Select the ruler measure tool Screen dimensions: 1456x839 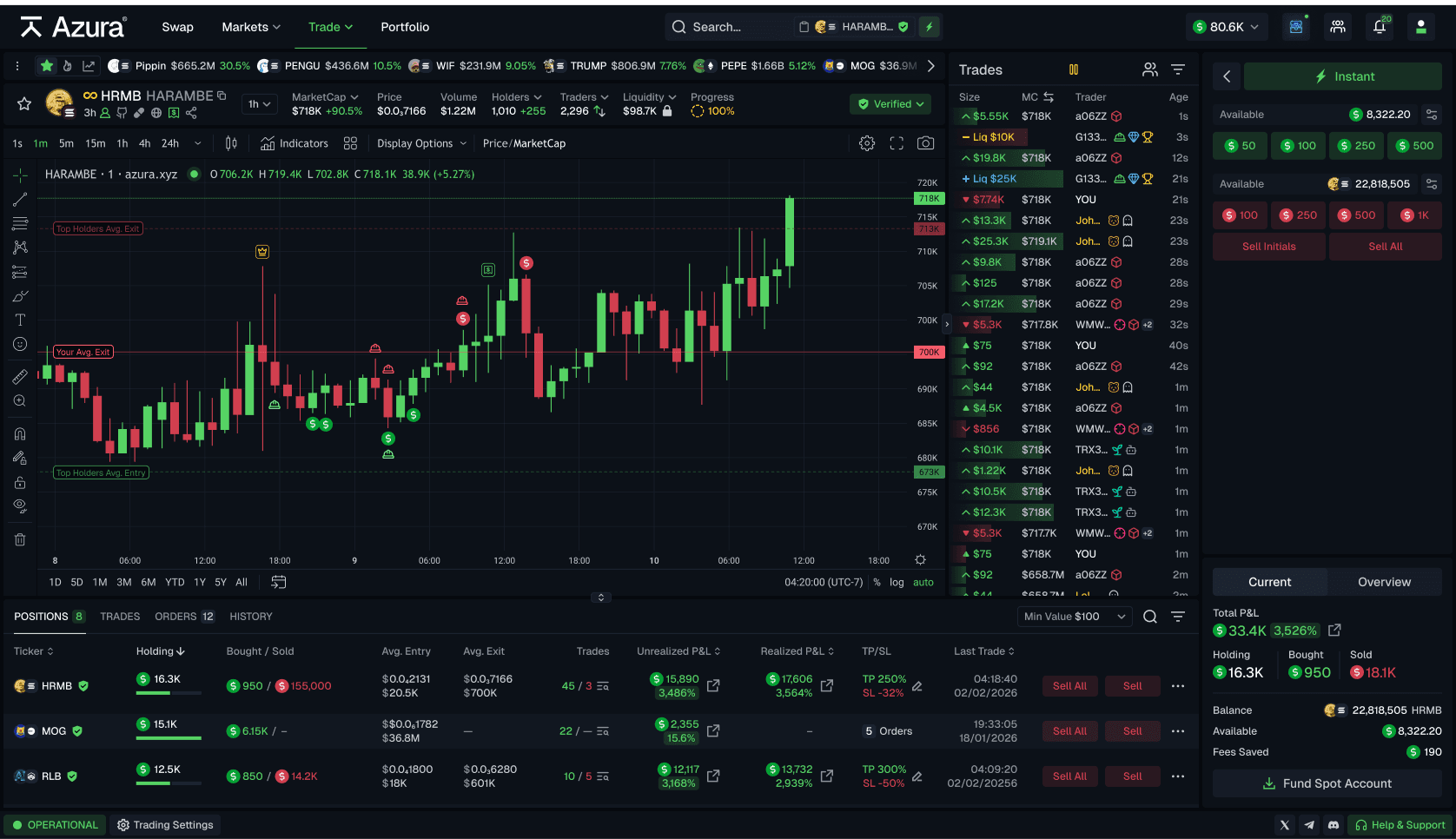[x=20, y=377]
